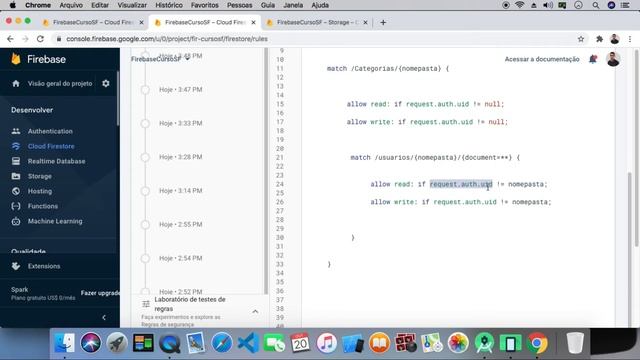The image size is (640, 360).
Task: Bookmark this page with star icon
Action: (581, 39)
